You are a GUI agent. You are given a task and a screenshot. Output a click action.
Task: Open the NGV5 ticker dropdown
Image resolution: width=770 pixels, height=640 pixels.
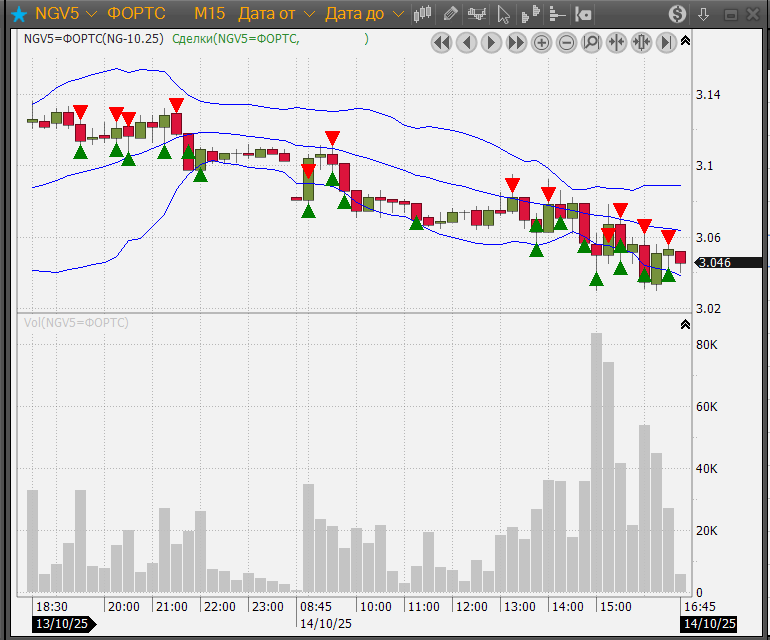66,14
